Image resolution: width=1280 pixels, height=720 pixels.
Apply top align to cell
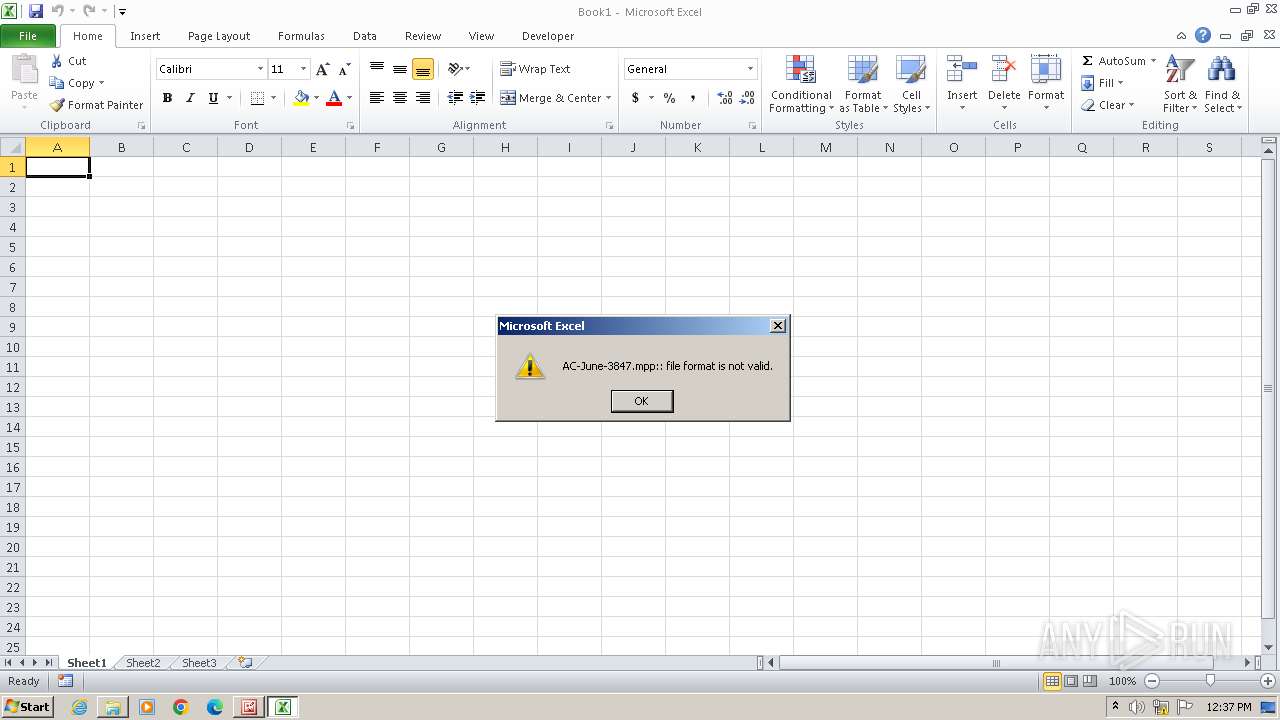click(377, 69)
